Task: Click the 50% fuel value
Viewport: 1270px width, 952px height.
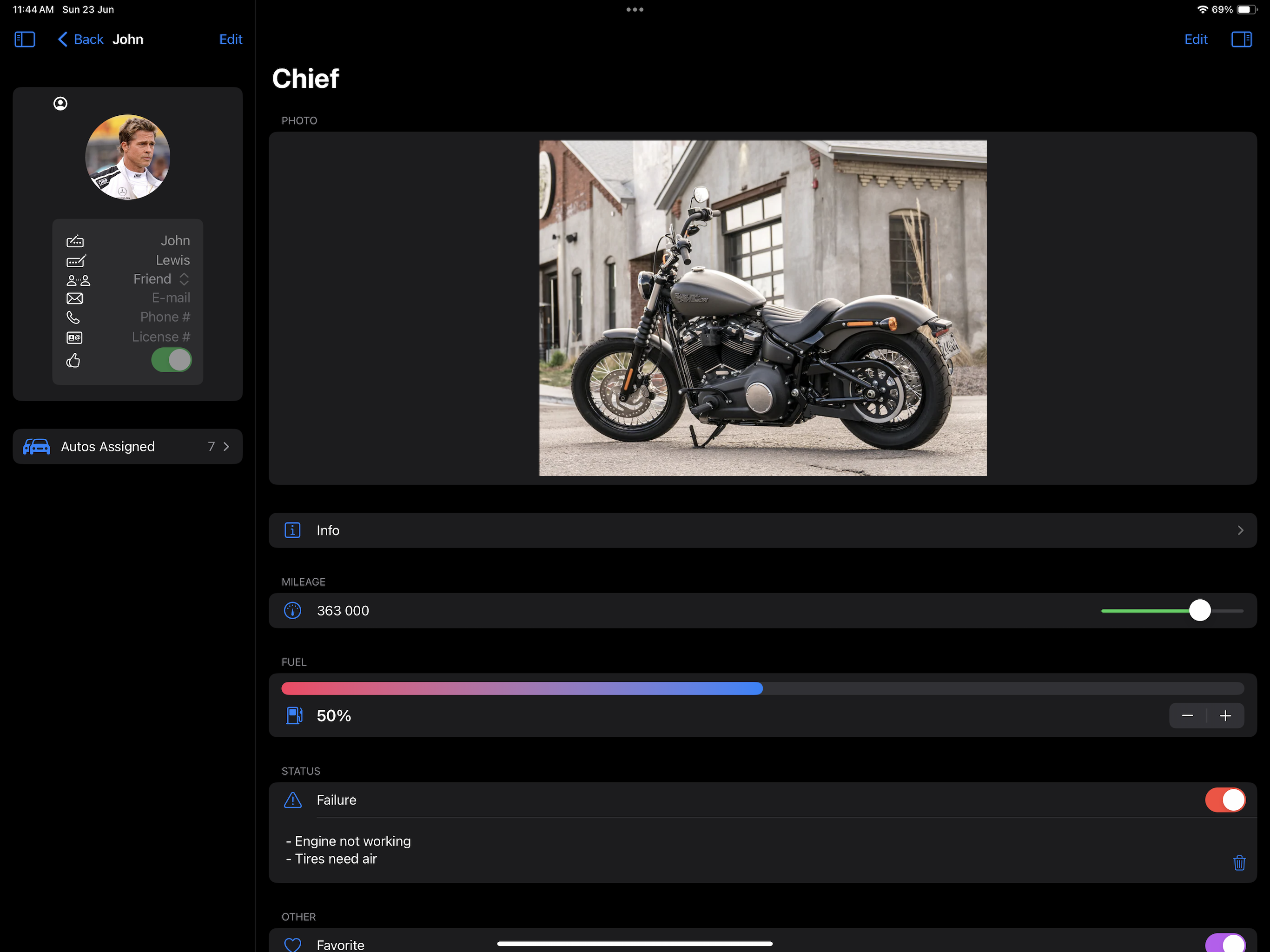Action: coord(334,715)
